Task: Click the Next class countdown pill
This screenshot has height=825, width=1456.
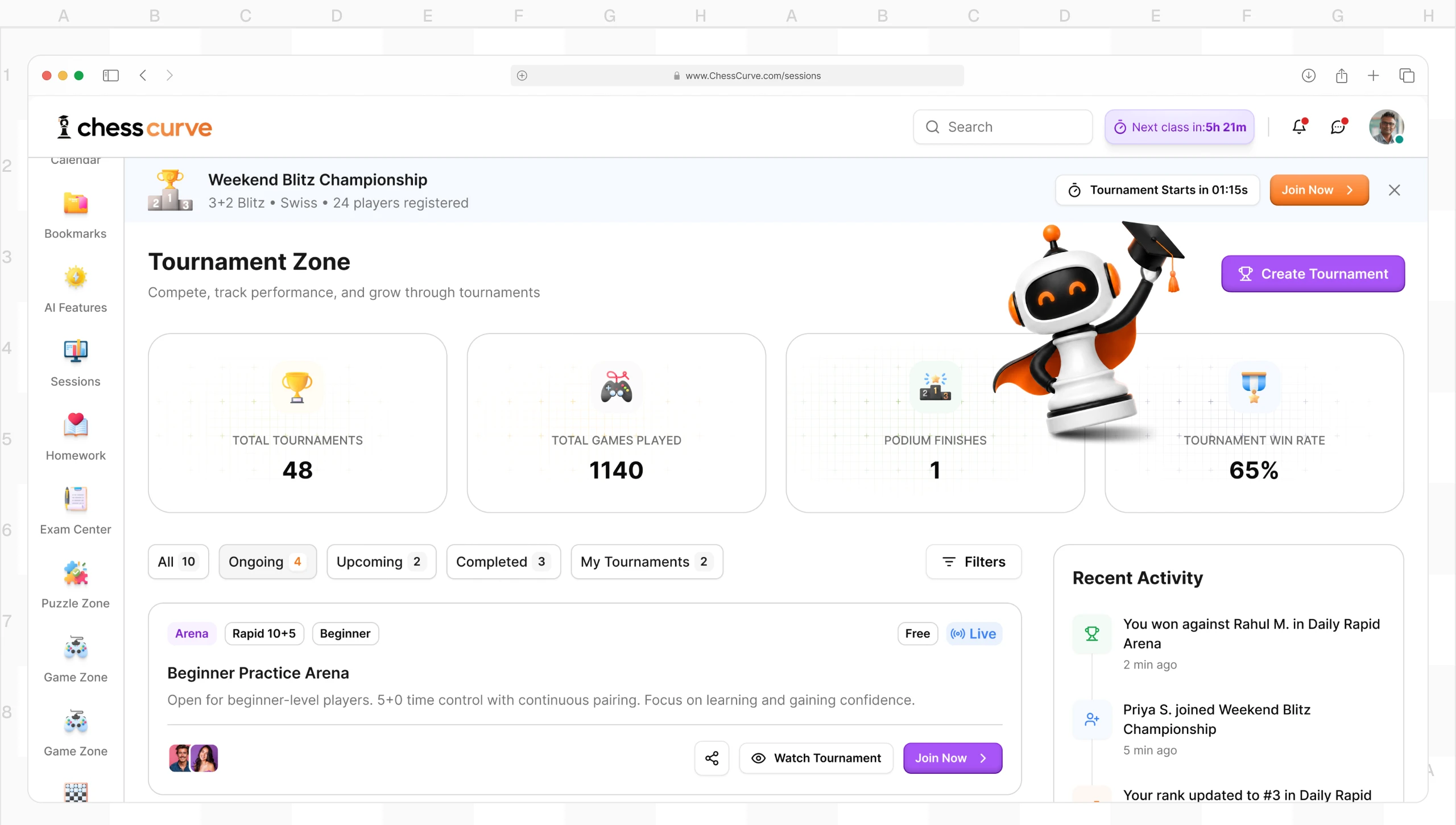Action: point(1180,127)
